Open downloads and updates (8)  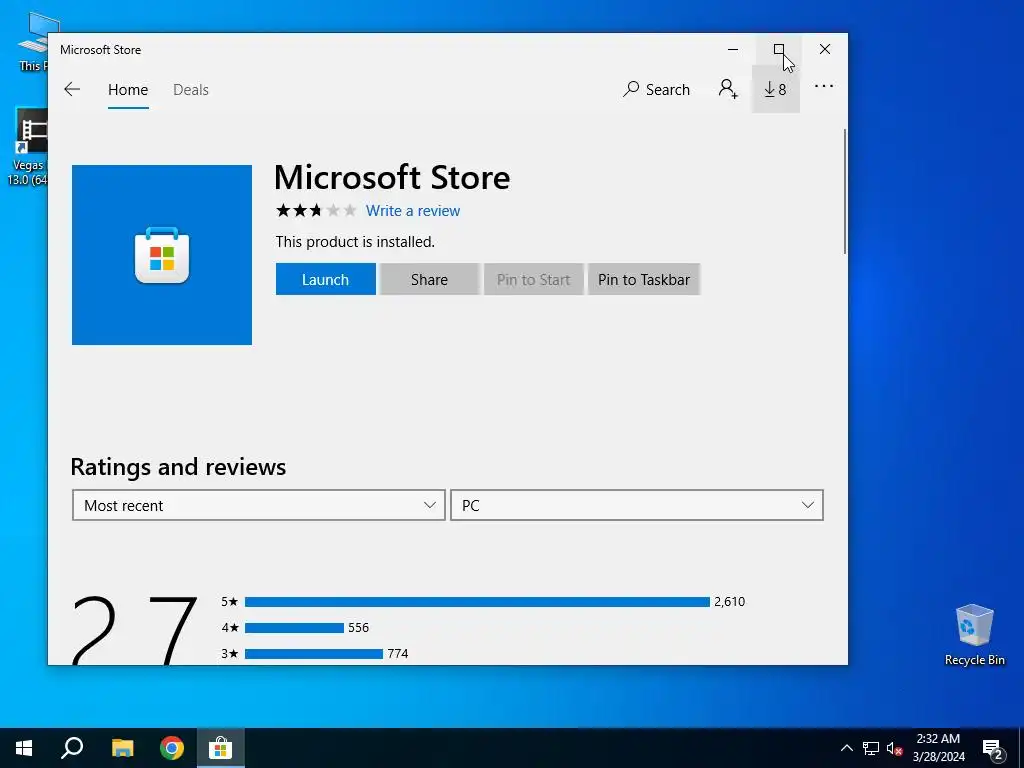[x=775, y=89]
